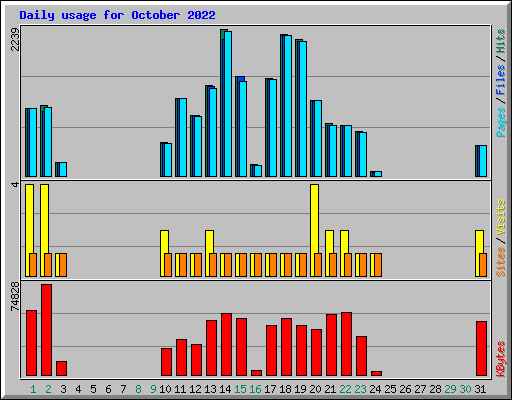Click the sites/visits axis value 4

tap(15, 184)
